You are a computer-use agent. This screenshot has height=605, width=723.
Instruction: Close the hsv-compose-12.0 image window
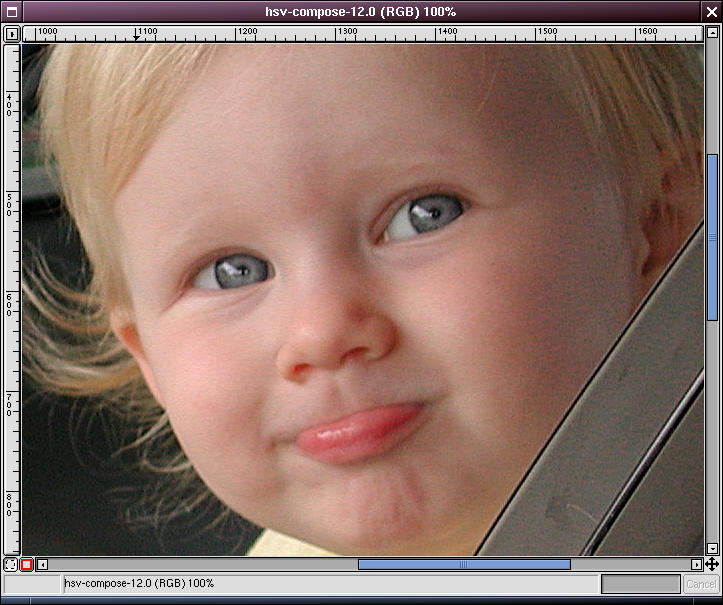[711, 11]
